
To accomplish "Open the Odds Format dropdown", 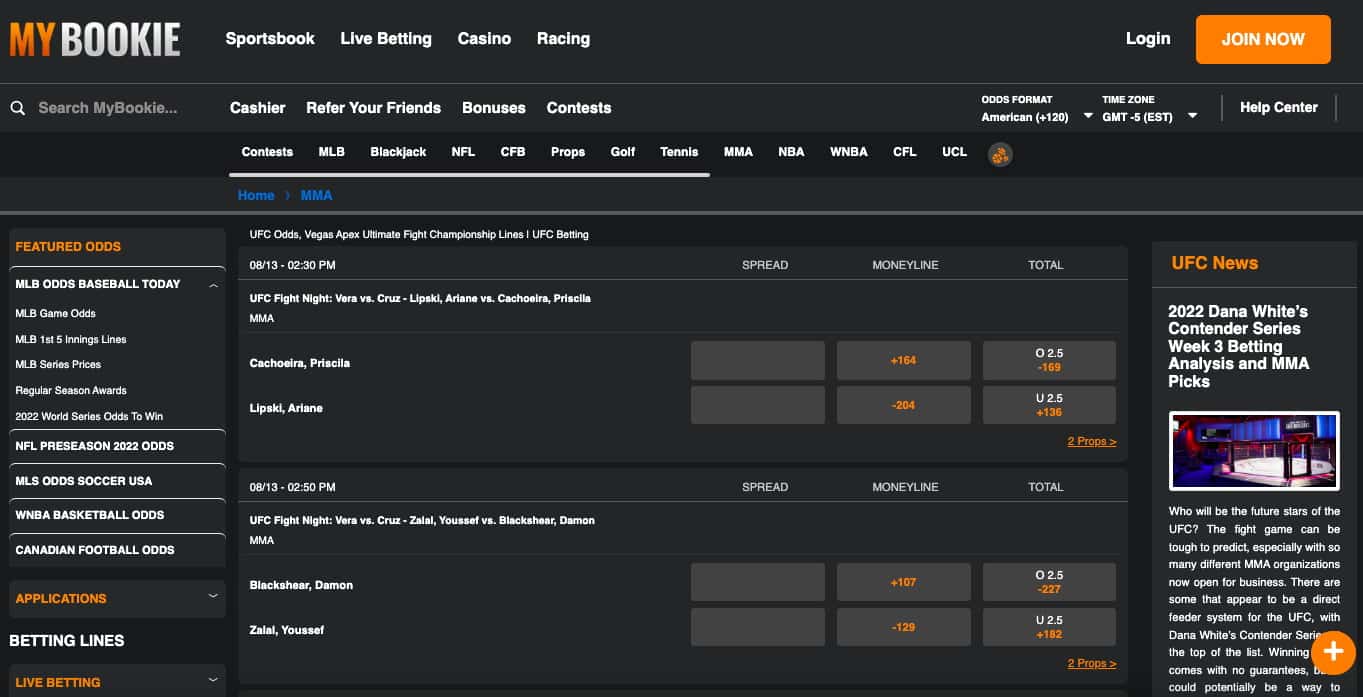I will click(x=1037, y=109).
